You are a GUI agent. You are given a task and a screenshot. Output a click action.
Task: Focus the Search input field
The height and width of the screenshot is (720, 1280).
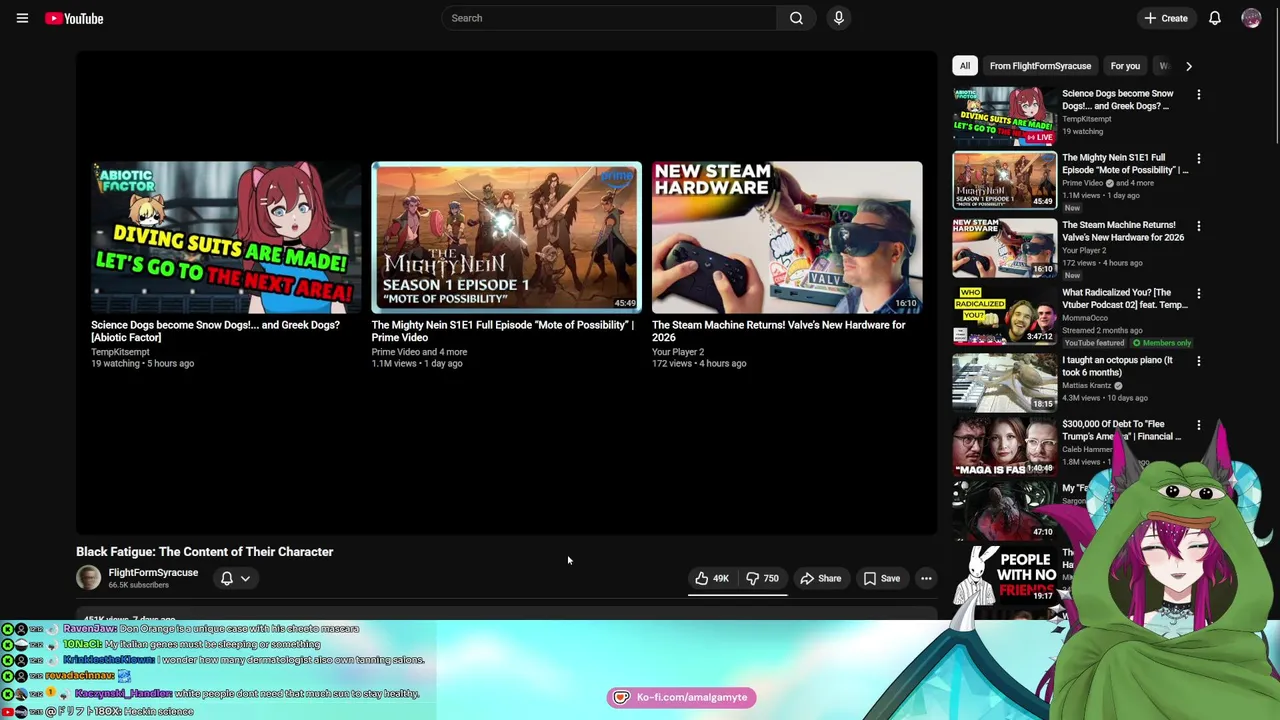[x=608, y=18]
